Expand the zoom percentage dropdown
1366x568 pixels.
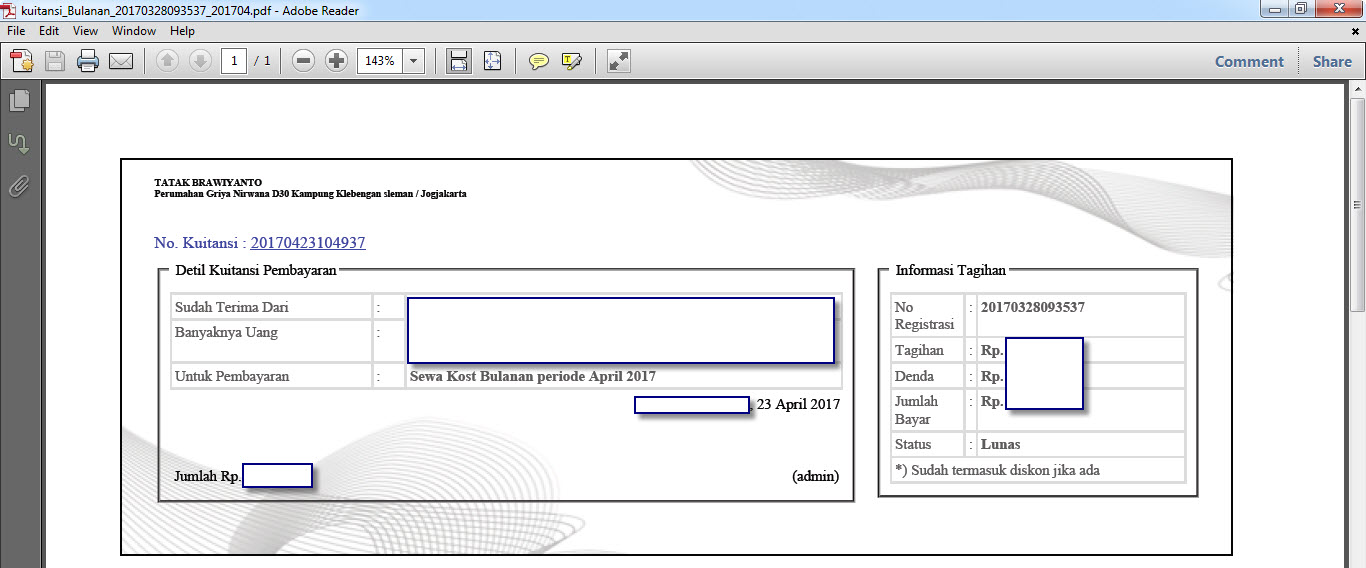coord(414,61)
